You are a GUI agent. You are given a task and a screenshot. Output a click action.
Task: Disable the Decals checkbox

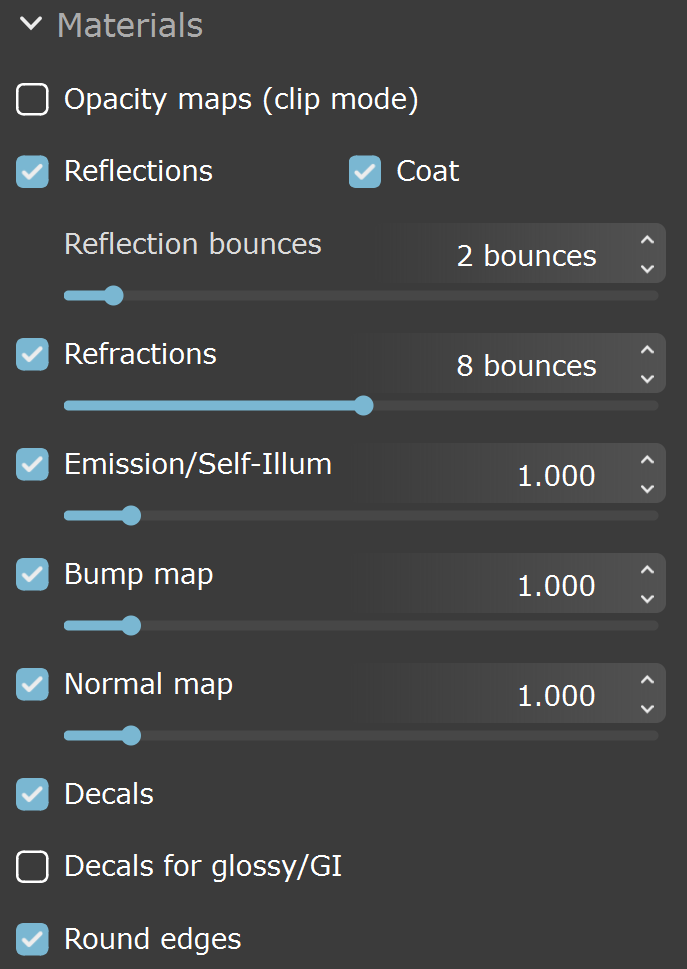tap(32, 794)
